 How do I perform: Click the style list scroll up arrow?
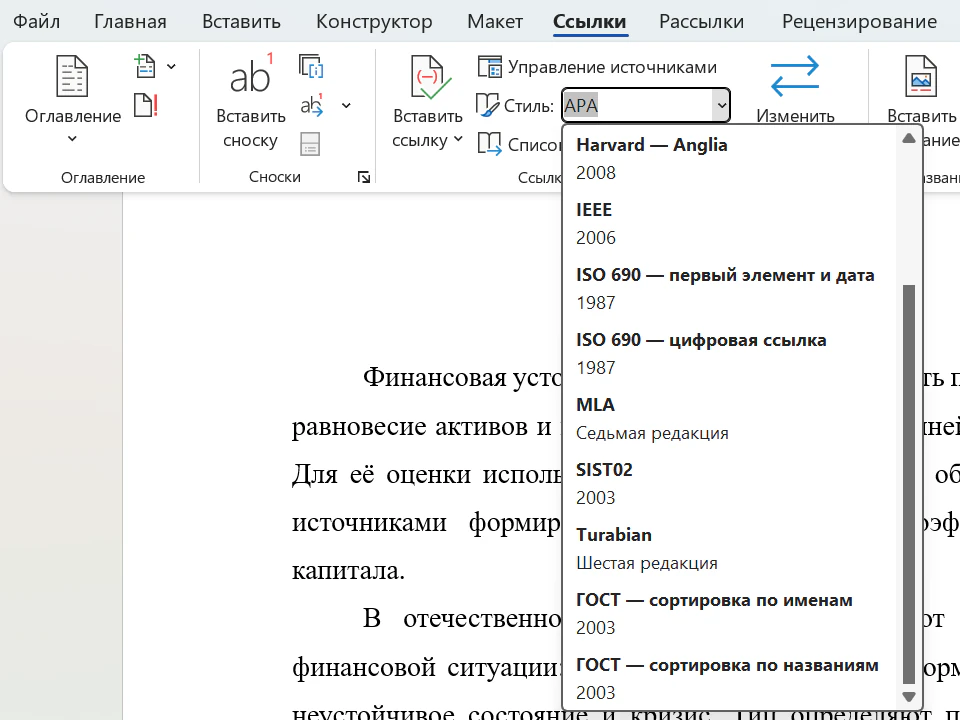[x=909, y=138]
